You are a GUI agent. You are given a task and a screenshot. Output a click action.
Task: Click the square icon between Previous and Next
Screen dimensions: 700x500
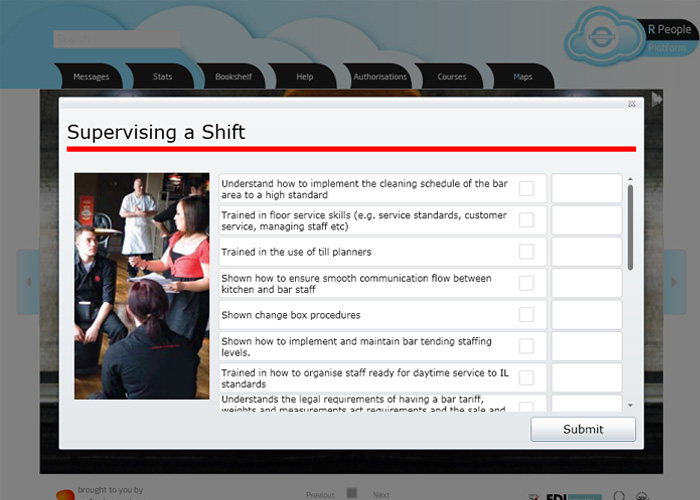pyautogui.click(x=351, y=493)
